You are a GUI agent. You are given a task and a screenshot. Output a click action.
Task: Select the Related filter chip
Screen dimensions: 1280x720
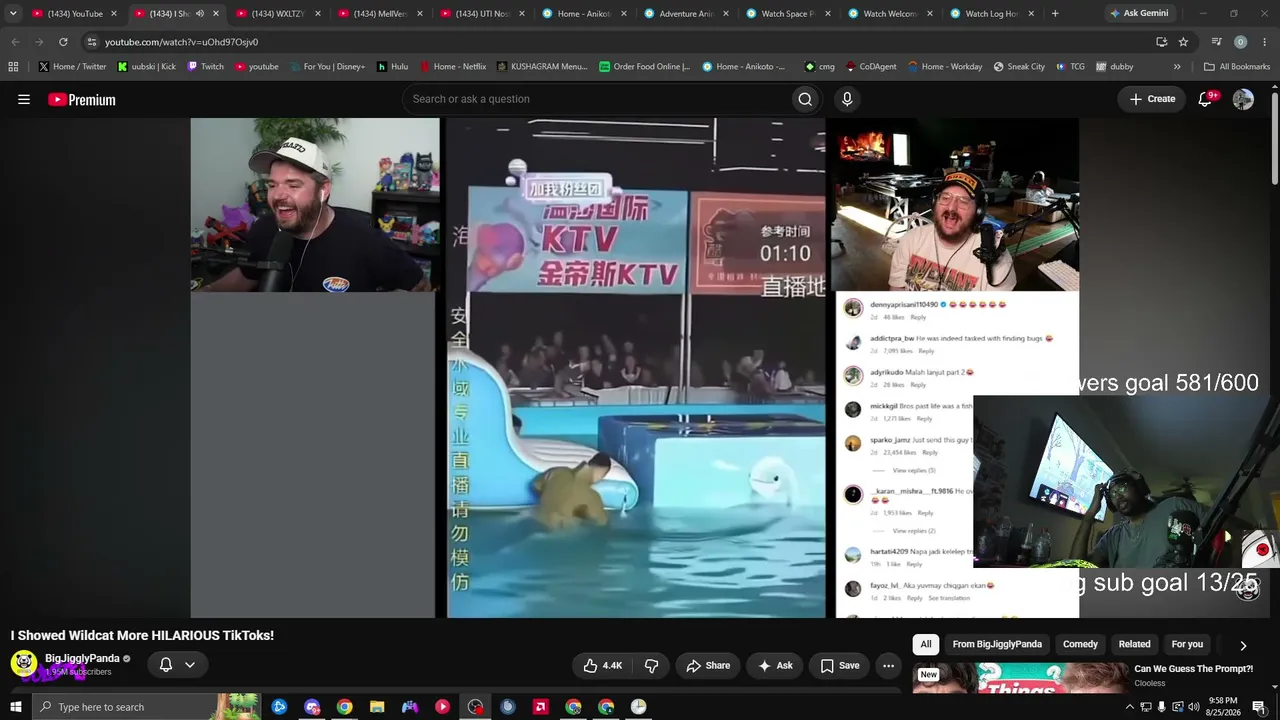click(x=1134, y=645)
